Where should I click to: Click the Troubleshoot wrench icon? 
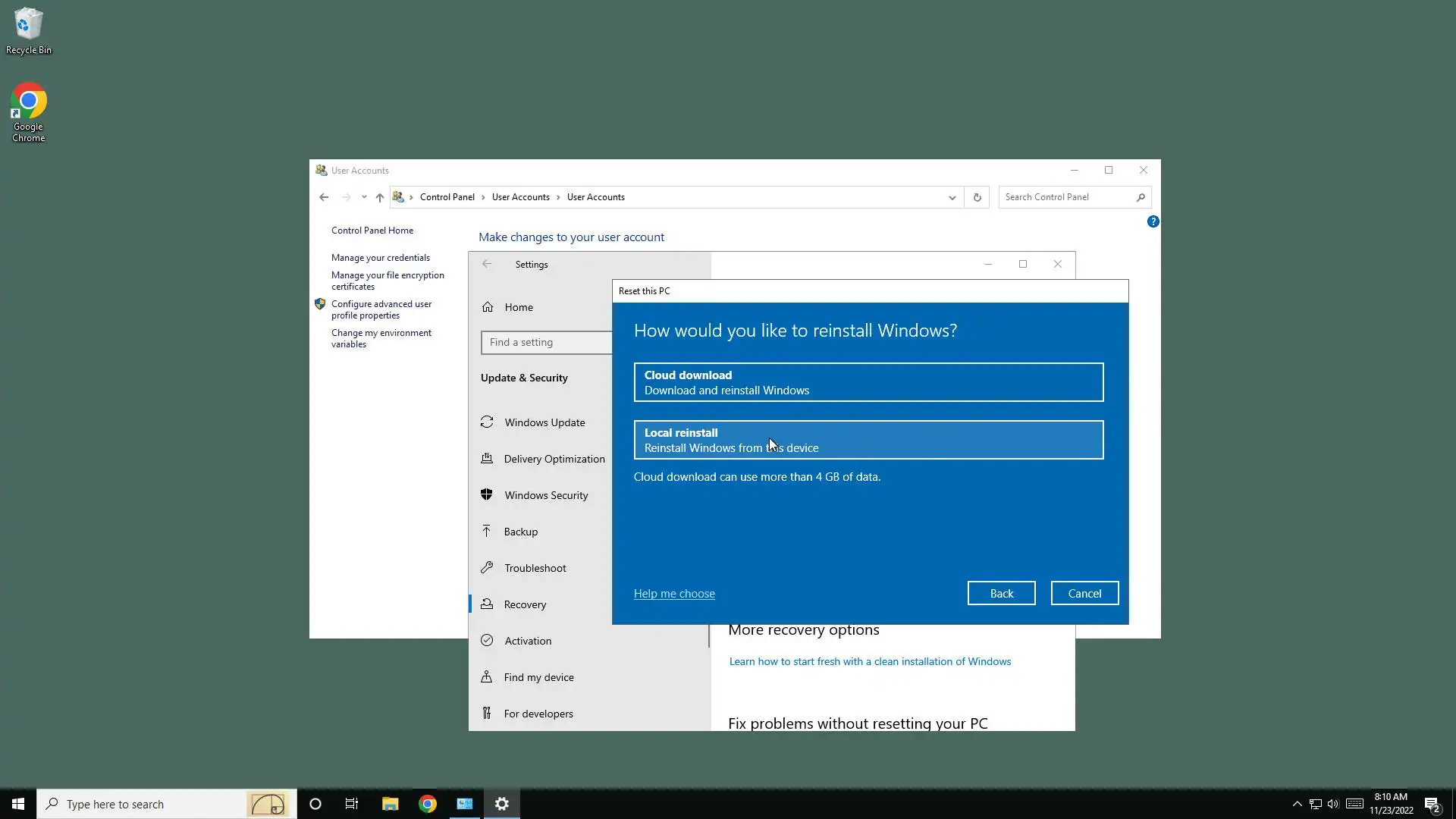point(487,567)
